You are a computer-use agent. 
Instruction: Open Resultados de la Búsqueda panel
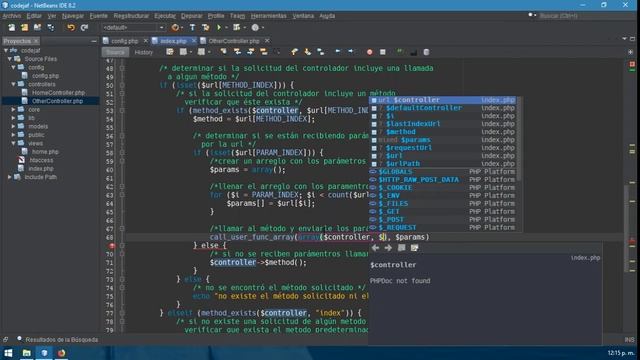[58, 340]
